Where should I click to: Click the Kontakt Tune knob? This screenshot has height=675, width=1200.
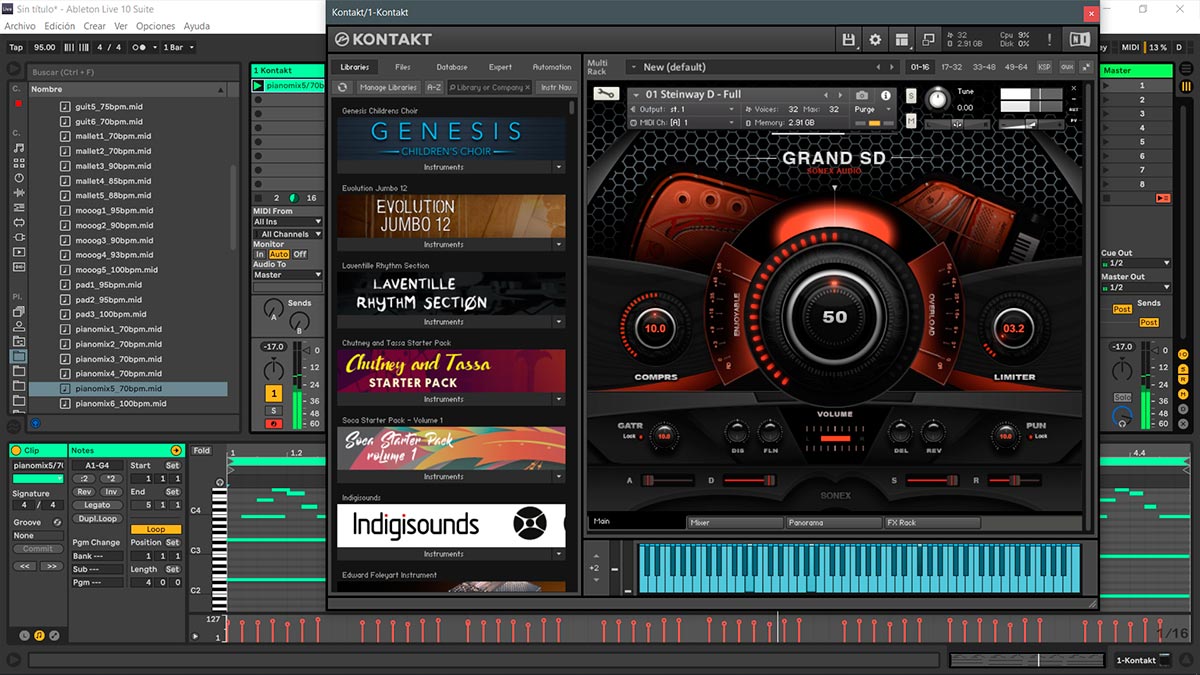click(x=937, y=99)
